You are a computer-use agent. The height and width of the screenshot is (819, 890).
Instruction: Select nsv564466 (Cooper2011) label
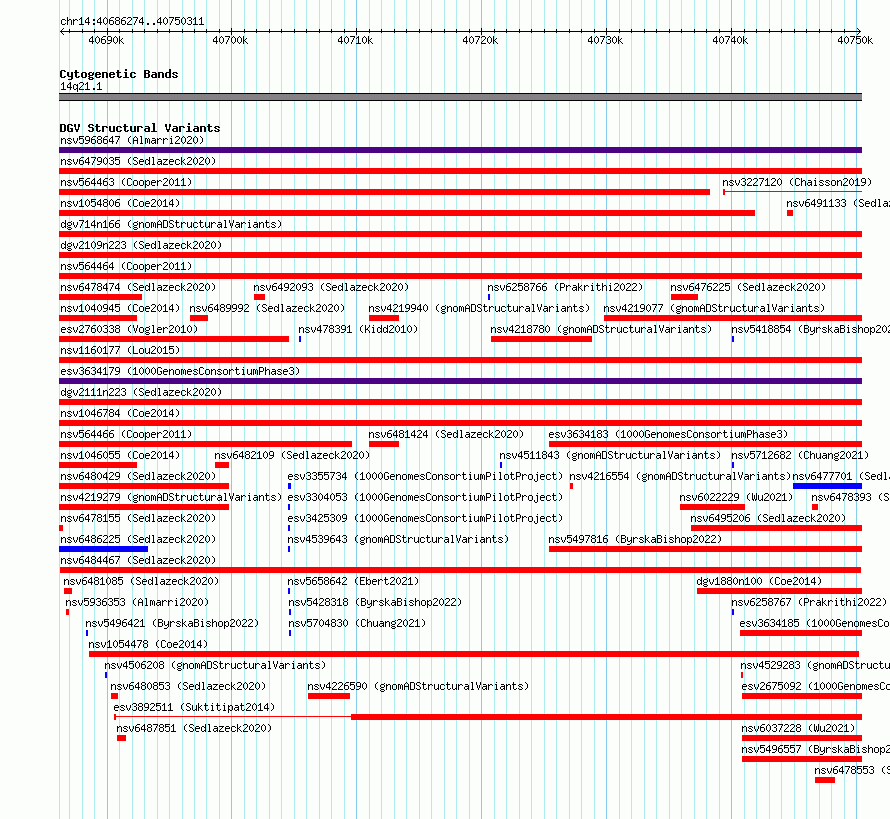pos(126,434)
